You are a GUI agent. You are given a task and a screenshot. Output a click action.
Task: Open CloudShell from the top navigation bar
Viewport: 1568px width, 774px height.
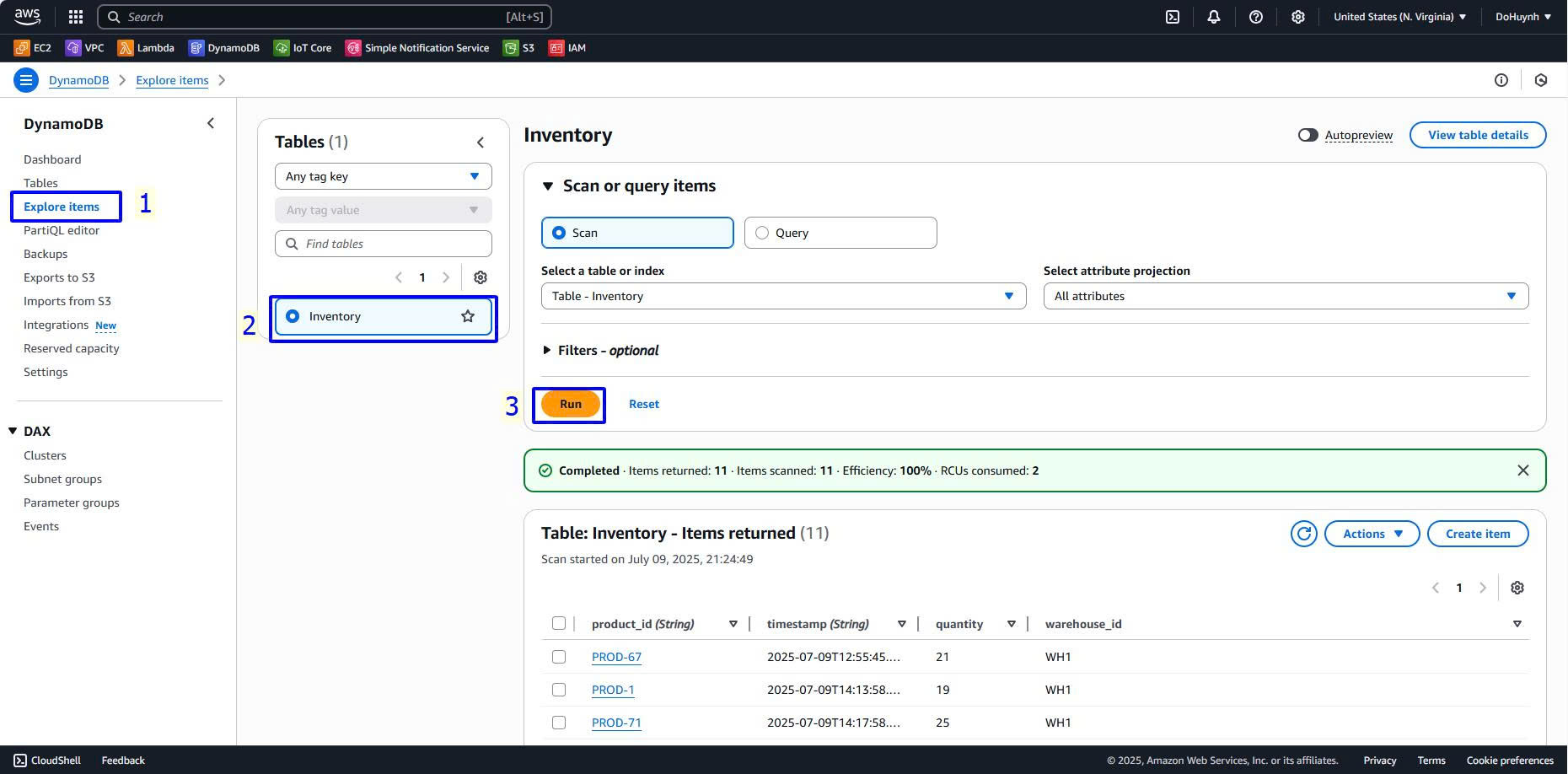tap(1172, 17)
